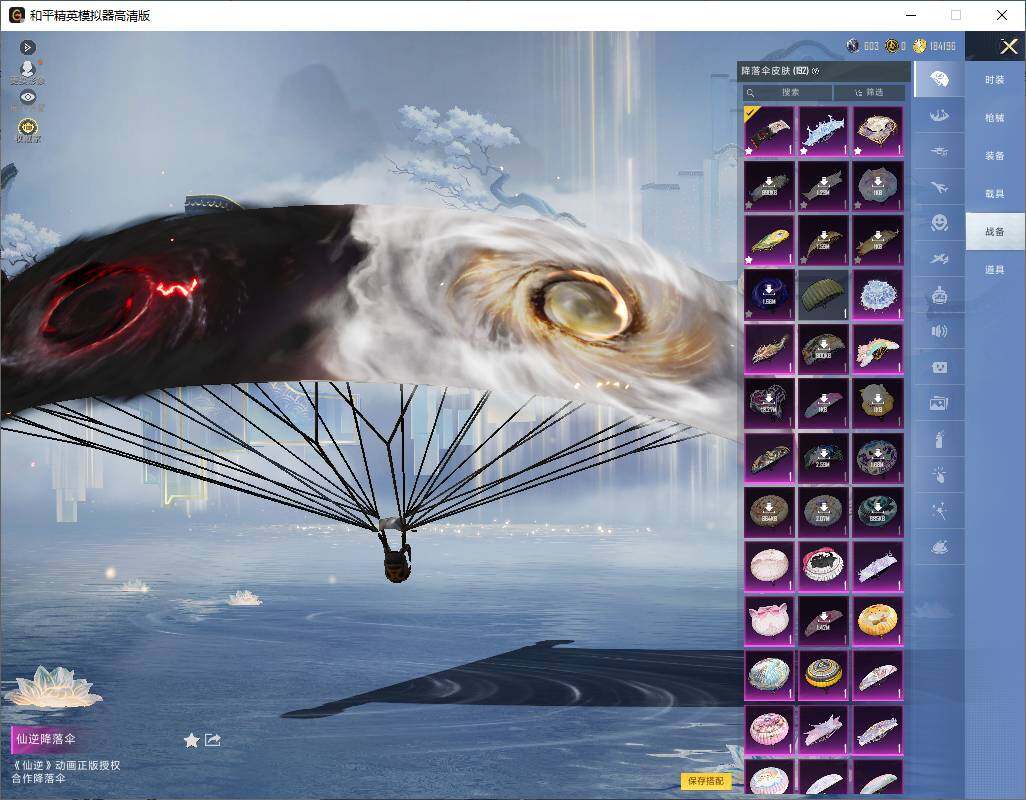1026x800 pixels.
Task: Open the voice pack speaker icon
Action: click(939, 331)
